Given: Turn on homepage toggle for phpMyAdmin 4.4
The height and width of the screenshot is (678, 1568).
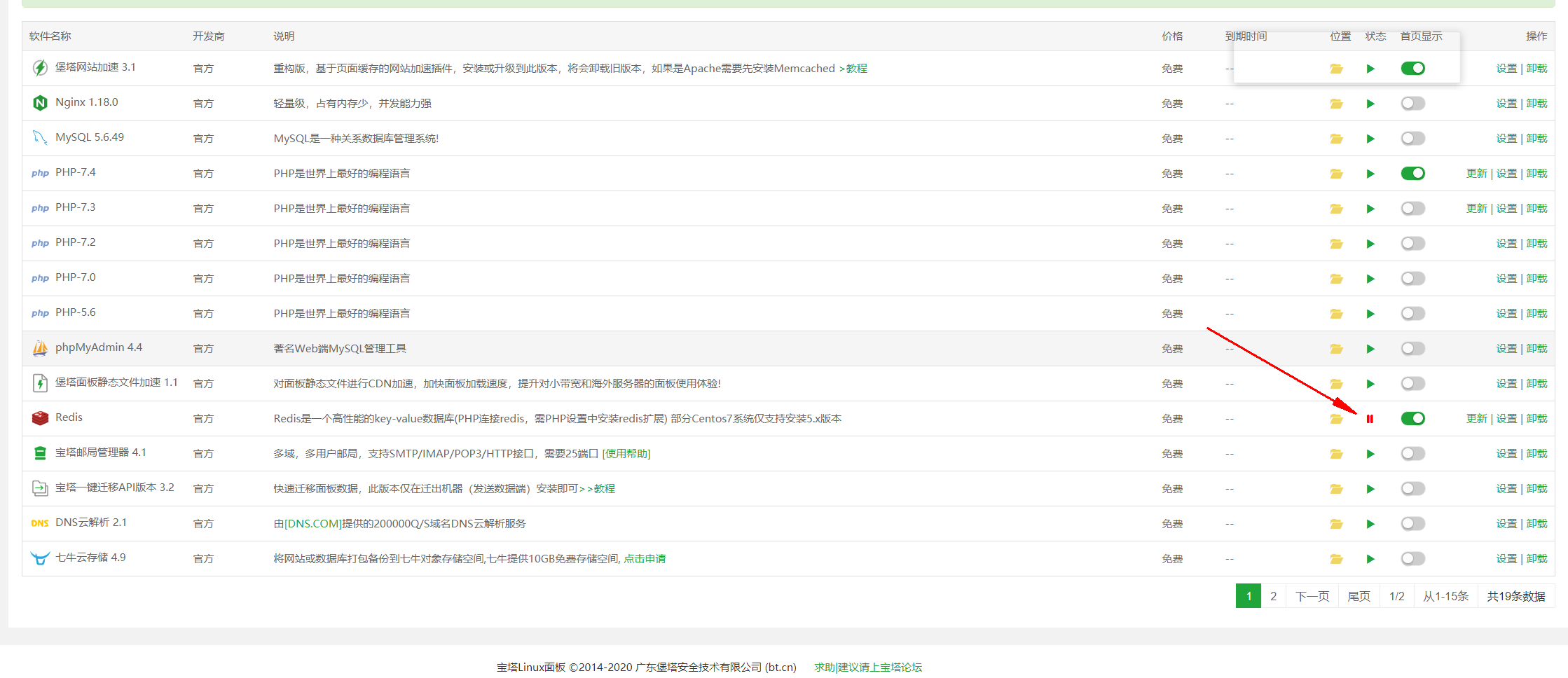Looking at the screenshot, I should [x=1412, y=348].
